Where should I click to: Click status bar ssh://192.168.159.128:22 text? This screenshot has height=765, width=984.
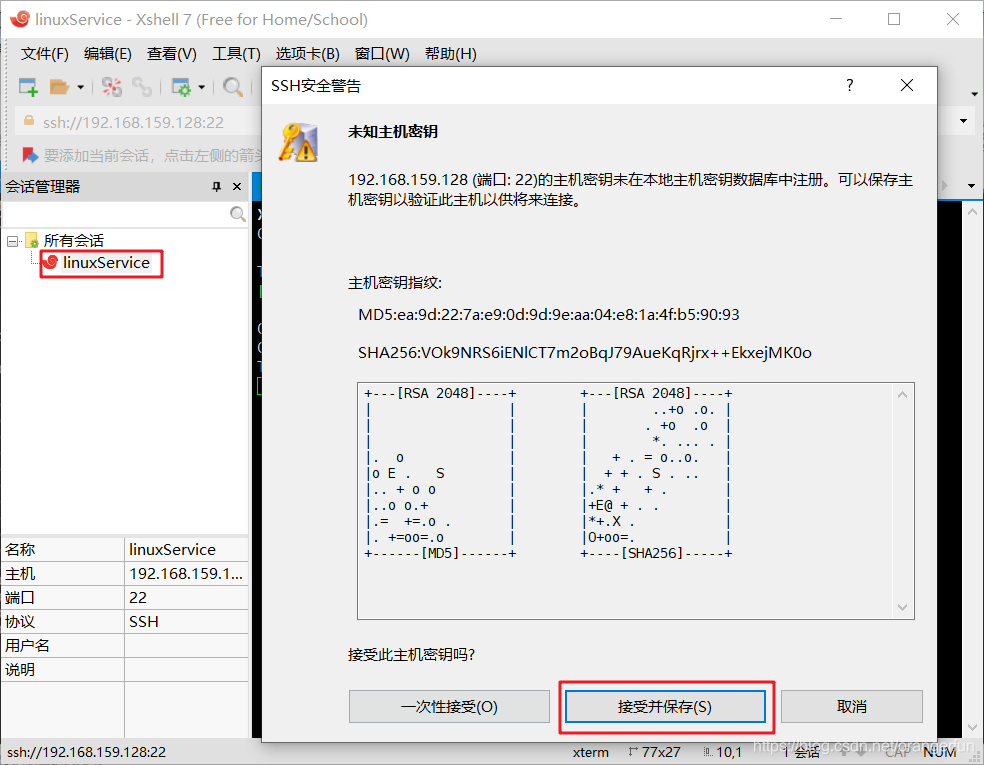[87, 752]
